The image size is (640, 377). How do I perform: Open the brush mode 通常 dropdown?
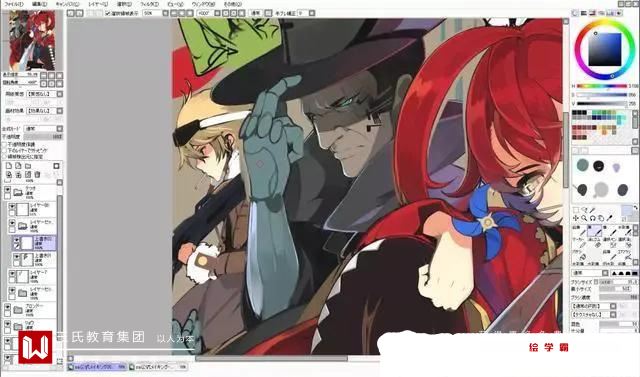[590, 273]
